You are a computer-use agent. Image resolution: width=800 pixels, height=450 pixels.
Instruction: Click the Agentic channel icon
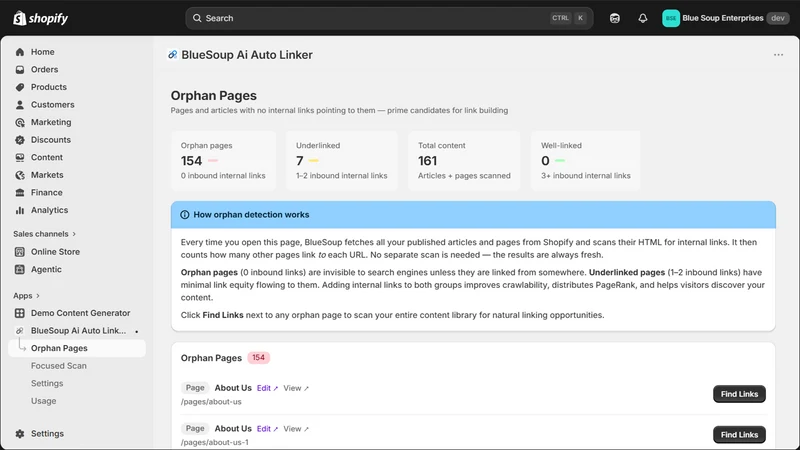coord(20,269)
